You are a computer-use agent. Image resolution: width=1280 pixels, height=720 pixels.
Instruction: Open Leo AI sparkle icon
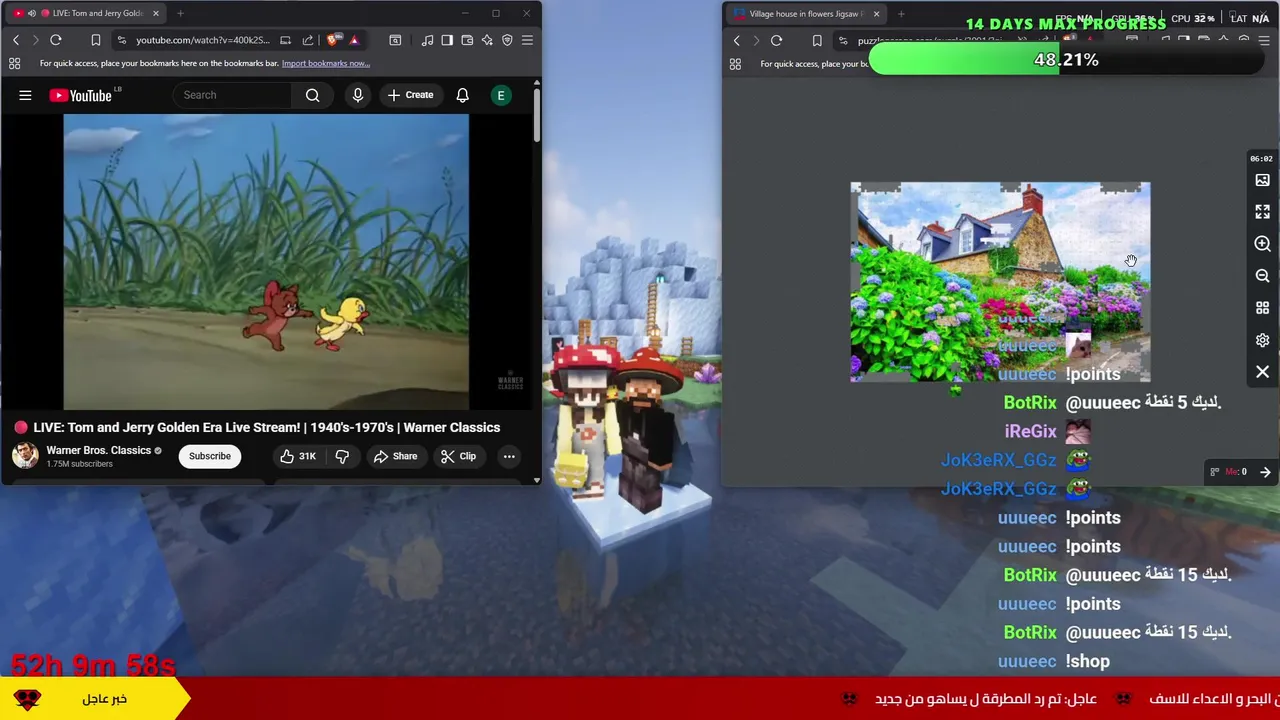coord(487,40)
